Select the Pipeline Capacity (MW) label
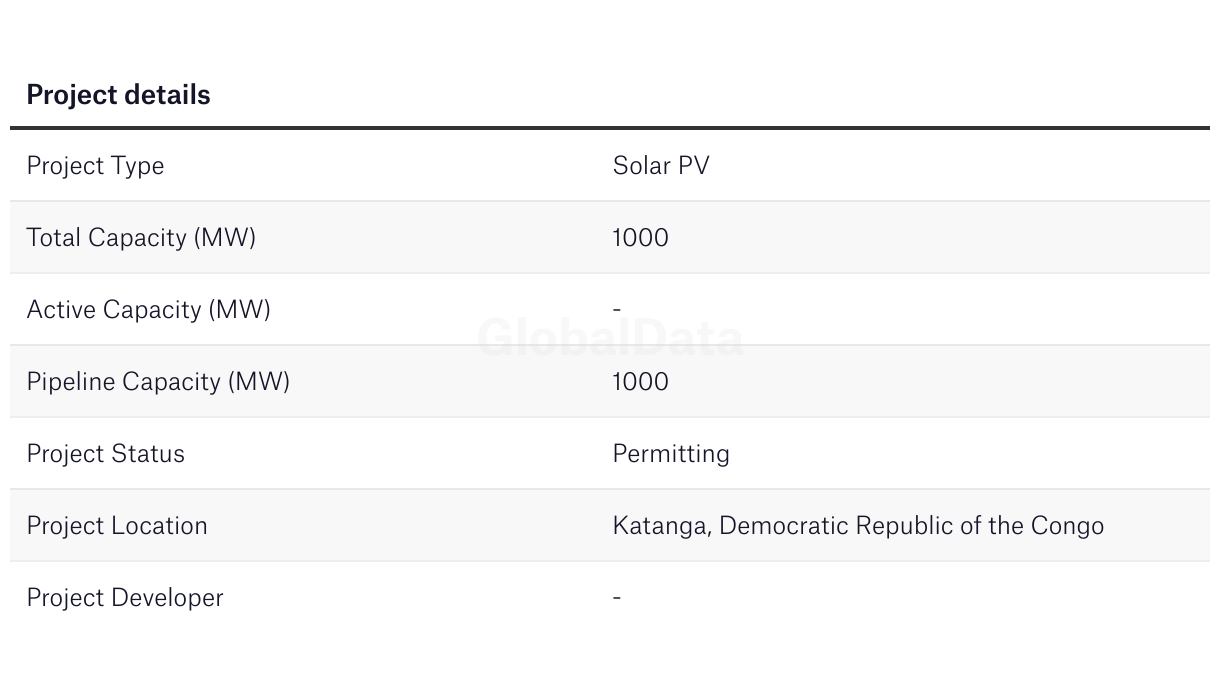The width and height of the screenshot is (1220, 674). tap(158, 382)
